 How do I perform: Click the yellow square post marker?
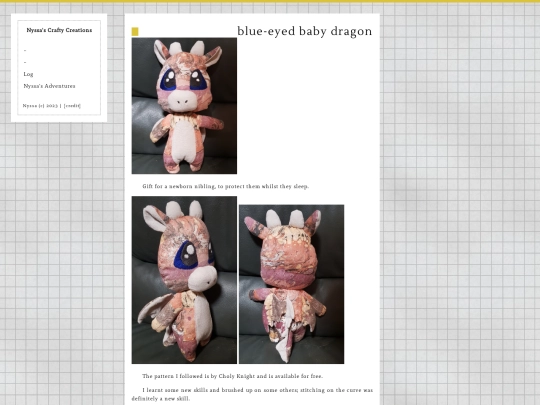135,32
